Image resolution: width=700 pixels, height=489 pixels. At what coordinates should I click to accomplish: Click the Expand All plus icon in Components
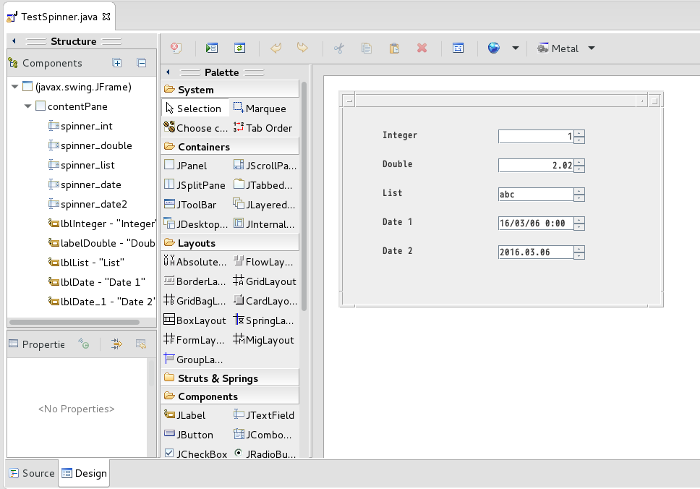[117, 63]
